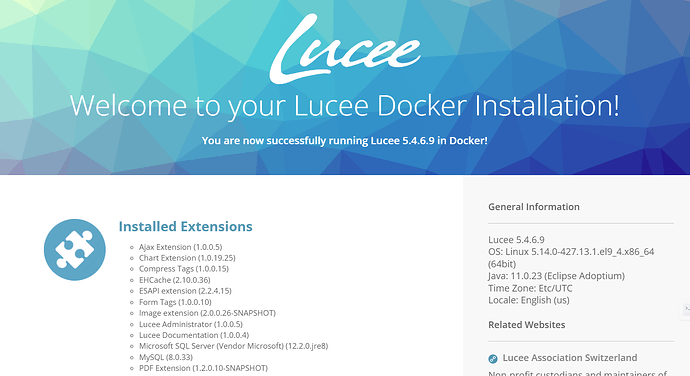Image resolution: width=690 pixels, height=376 pixels.
Task: Click the General Information heading
Action: 534,207
